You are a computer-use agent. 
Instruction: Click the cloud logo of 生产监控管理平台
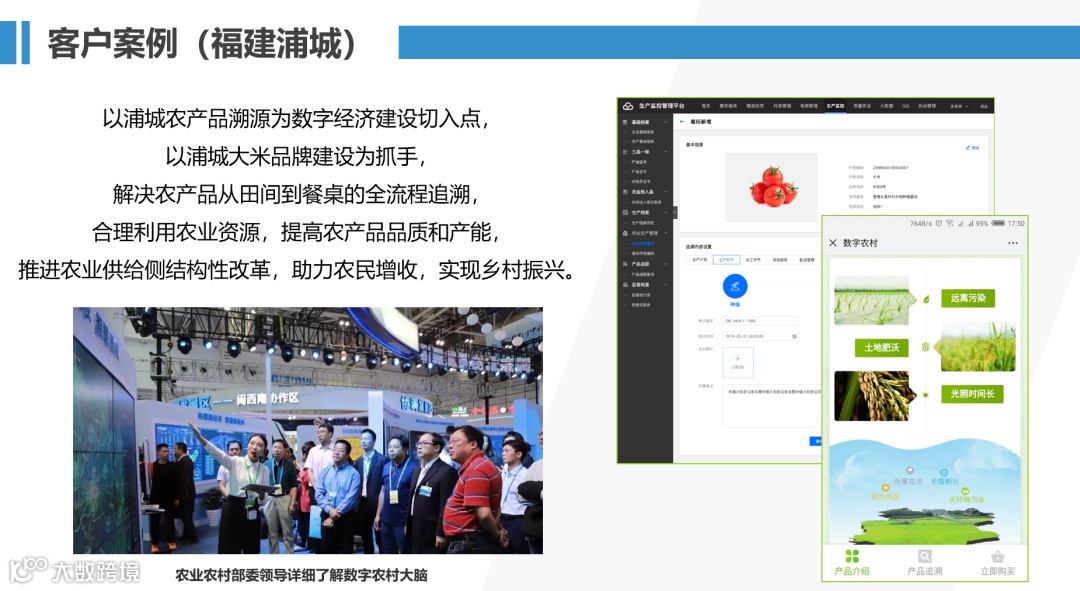pos(628,106)
